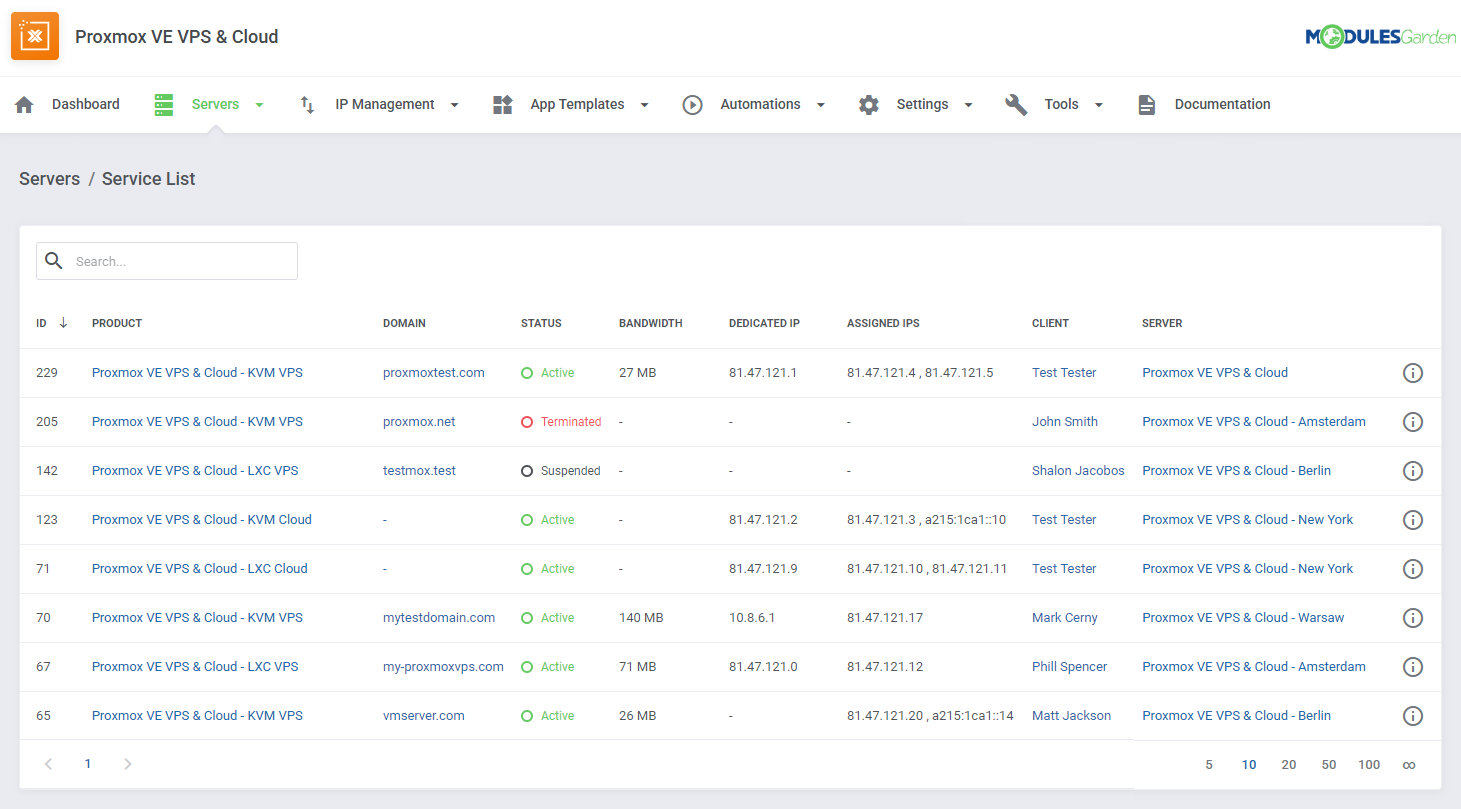Viewport: 1461px width, 809px height.
Task: Open info icon for service 70
Action: click(1413, 618)
